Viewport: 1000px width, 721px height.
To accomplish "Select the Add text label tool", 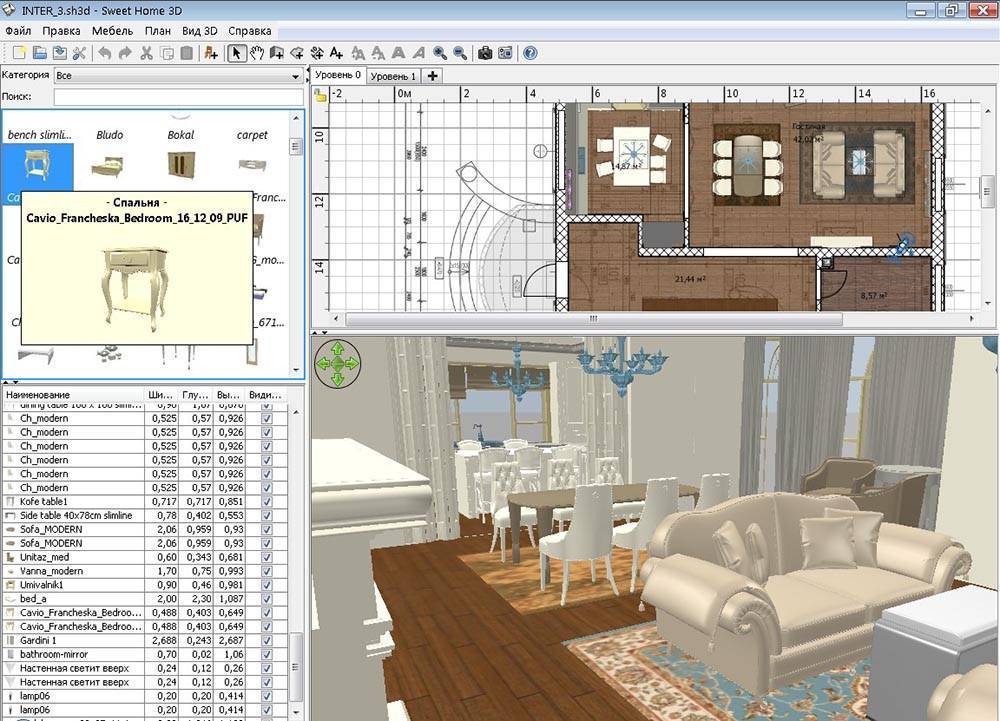I will 336,53.
